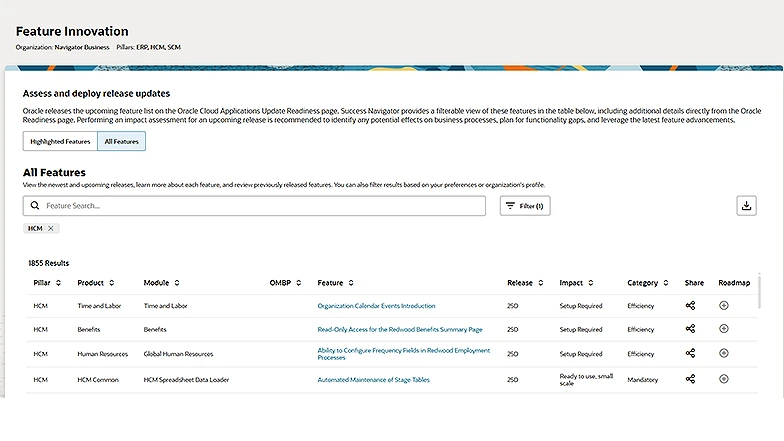Click the Feature Search input field
The width and height of the screenshot is (784, 441).
(x=260, y=206)
